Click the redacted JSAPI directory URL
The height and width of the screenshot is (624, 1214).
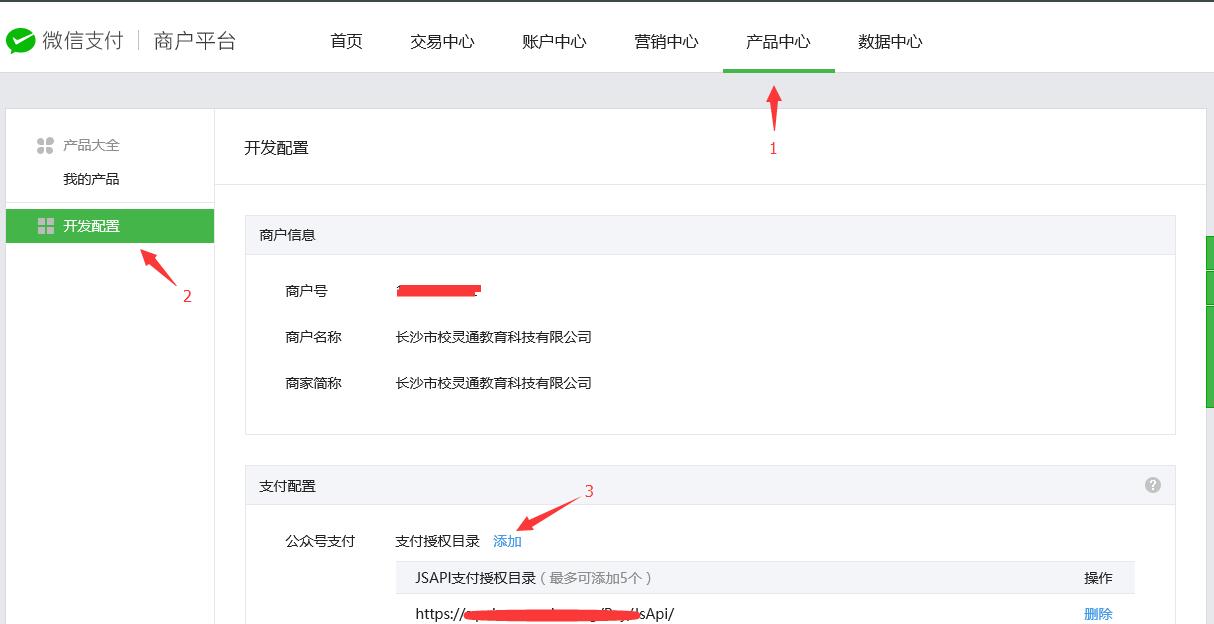(545, 614)
